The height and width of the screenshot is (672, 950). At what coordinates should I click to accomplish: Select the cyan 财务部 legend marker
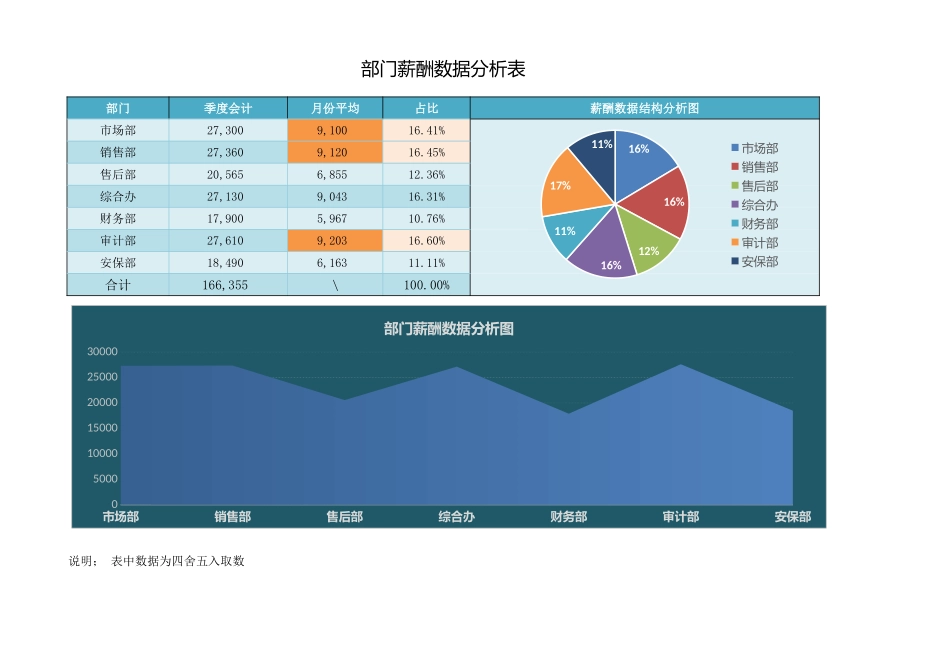(x=733, y=223)
